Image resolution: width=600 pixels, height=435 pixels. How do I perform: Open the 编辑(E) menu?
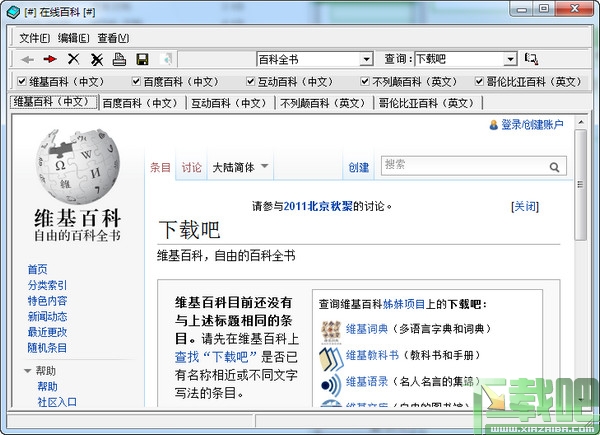(x=73, y=38)
